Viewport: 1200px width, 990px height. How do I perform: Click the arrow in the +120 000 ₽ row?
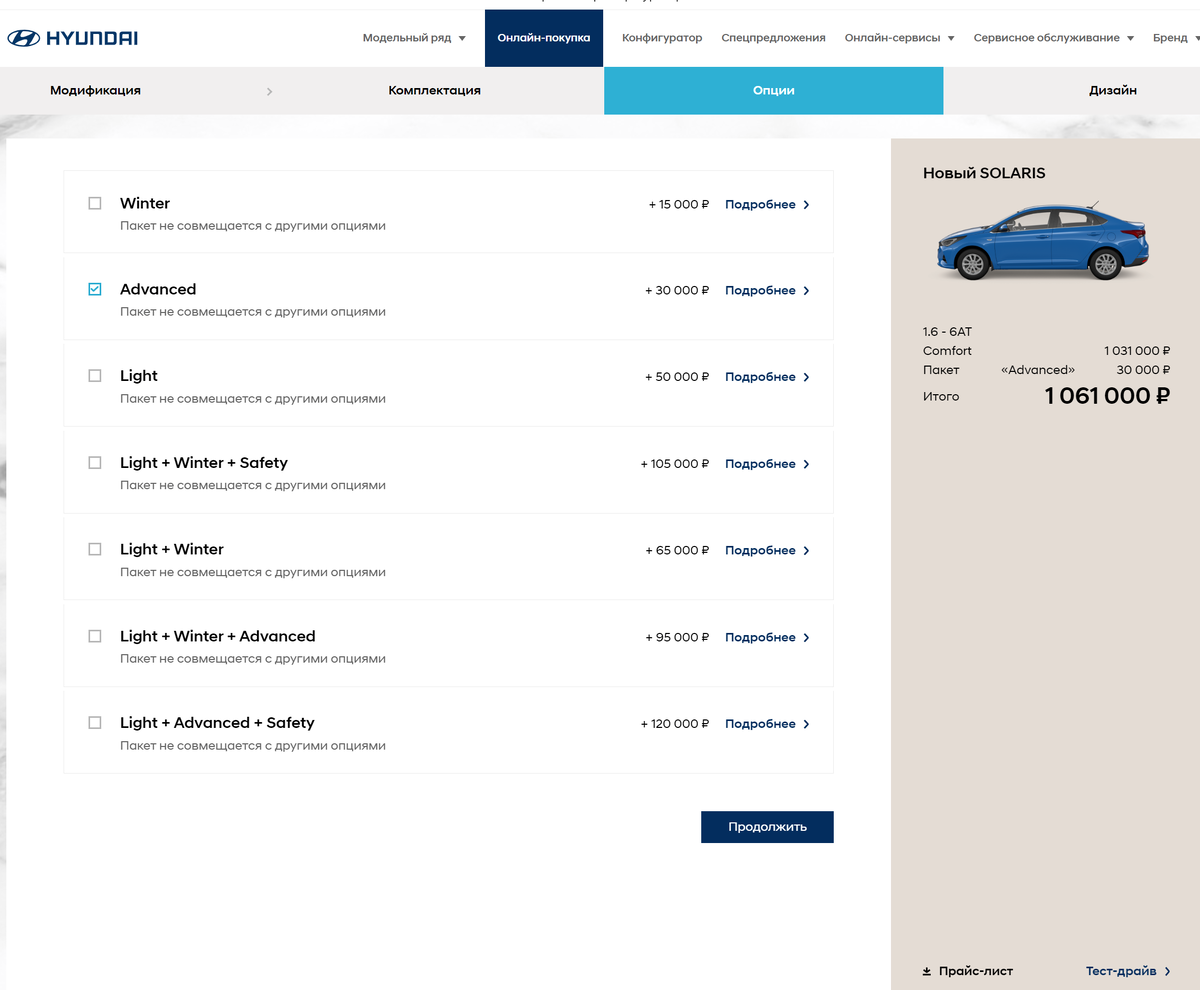tap(806, 724)
